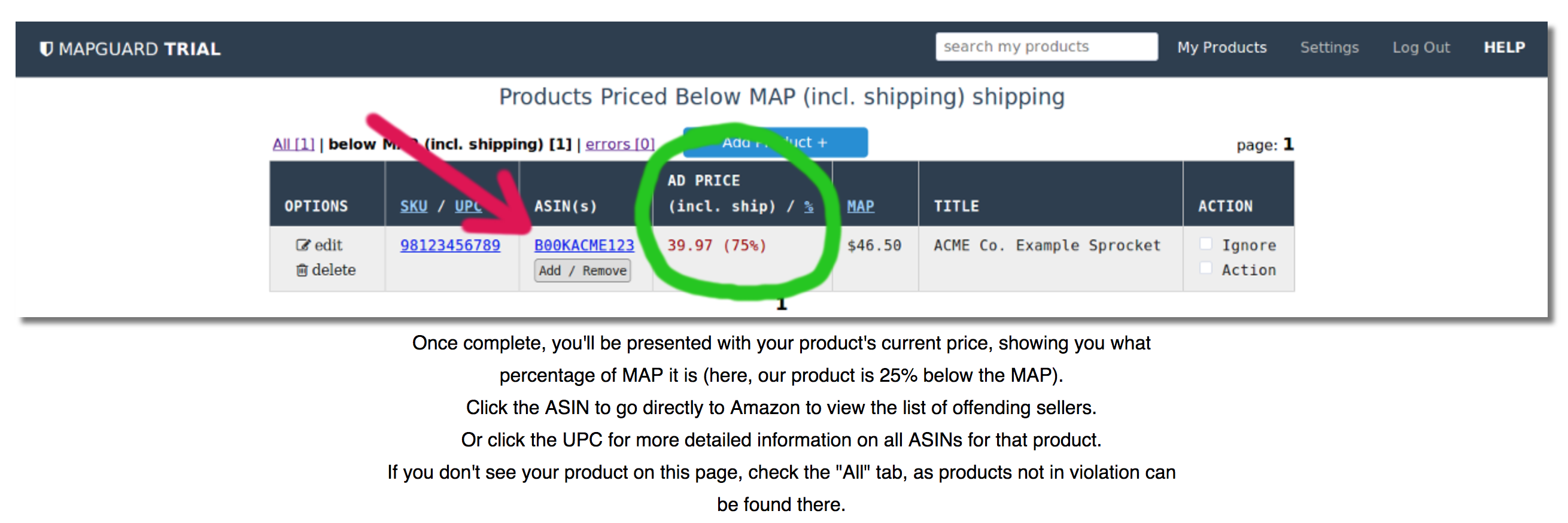Switch to the errors [0] tab
The image size is (1568, 523).
point(619,144)
